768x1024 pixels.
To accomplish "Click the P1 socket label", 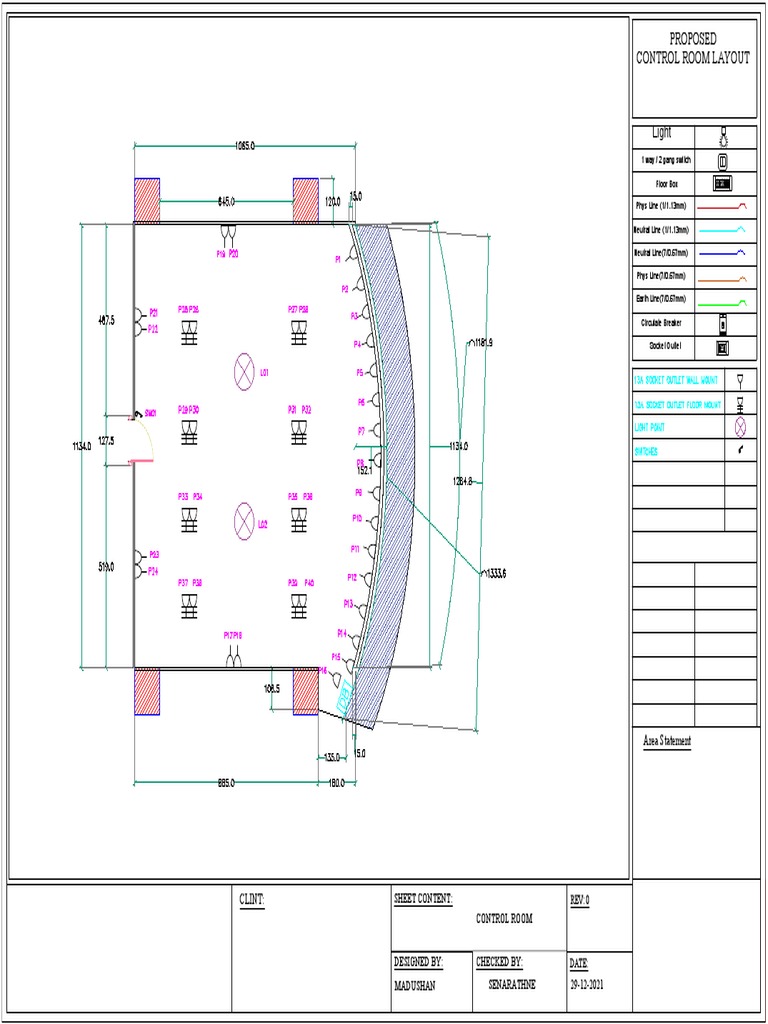I will (x=338, y=259).
